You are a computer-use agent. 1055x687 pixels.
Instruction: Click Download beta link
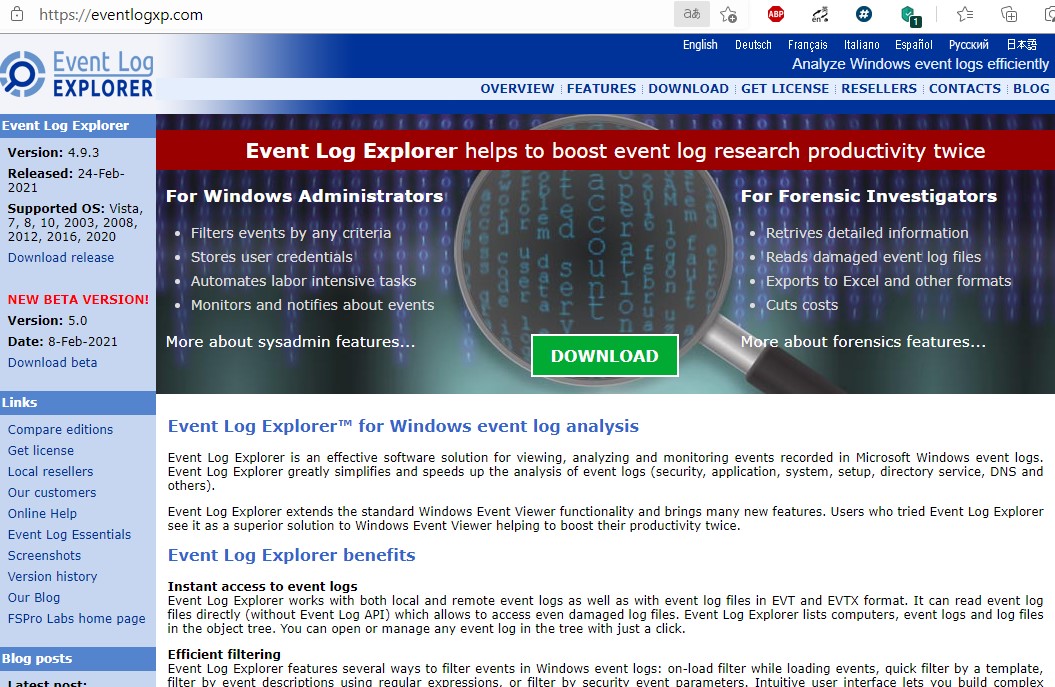pyautogui.click(x=52, y=363)
